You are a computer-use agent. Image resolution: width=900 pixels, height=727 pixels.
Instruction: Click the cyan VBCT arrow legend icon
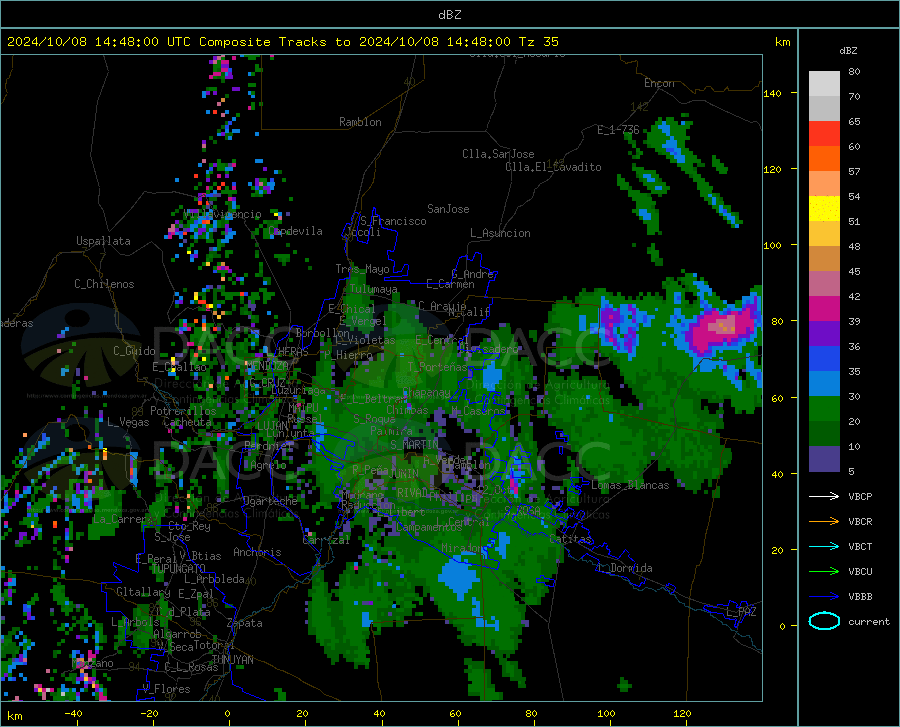pos(824,546)
